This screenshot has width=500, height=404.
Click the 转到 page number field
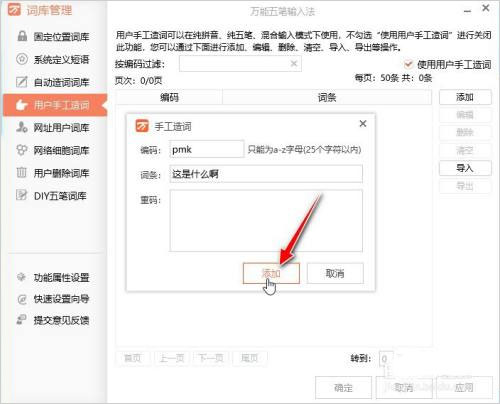pos(386,359)
